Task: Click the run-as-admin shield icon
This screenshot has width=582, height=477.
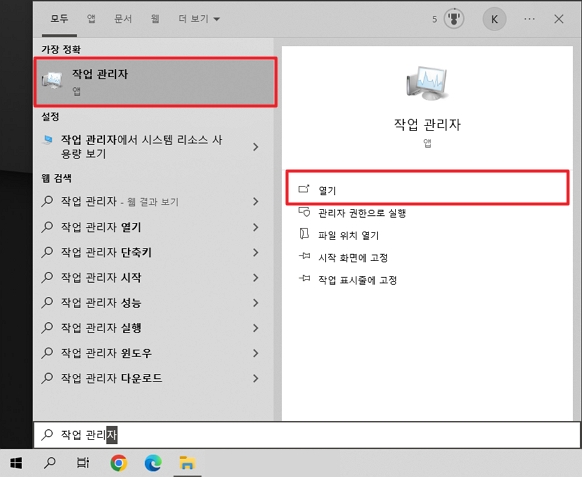Action: [x=304, y=212]
